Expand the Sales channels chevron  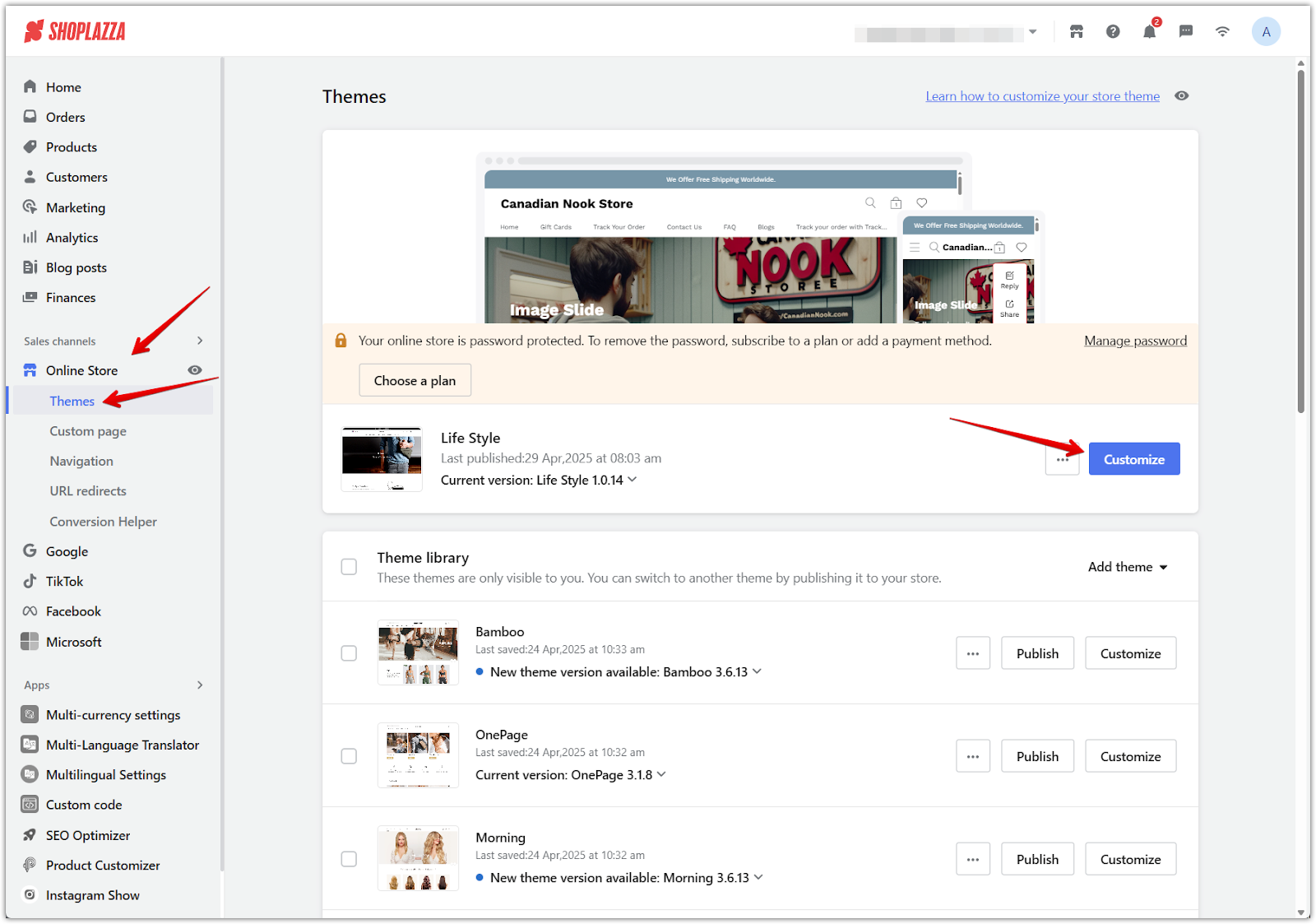(200, 341)
